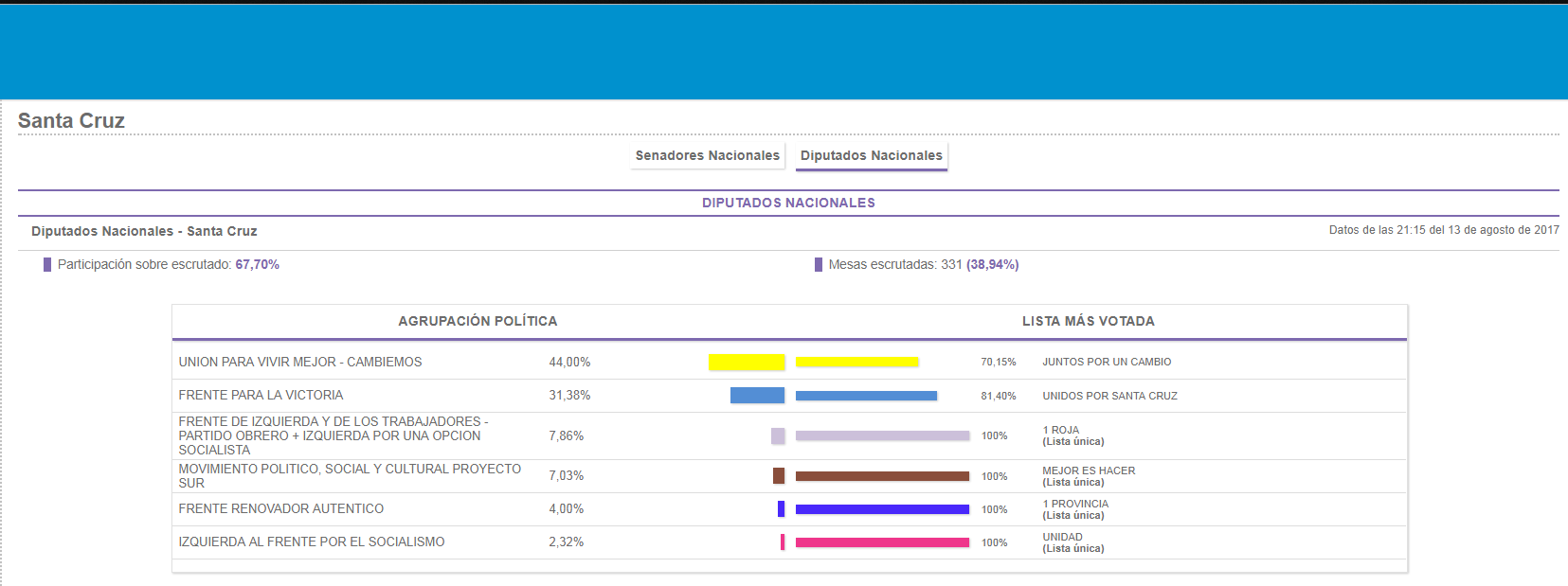The width and height of the screenshot is (1568, 586).
Task: Click 100% value beside MEJOR ES HACER
Action: click(x=994, y=476)
